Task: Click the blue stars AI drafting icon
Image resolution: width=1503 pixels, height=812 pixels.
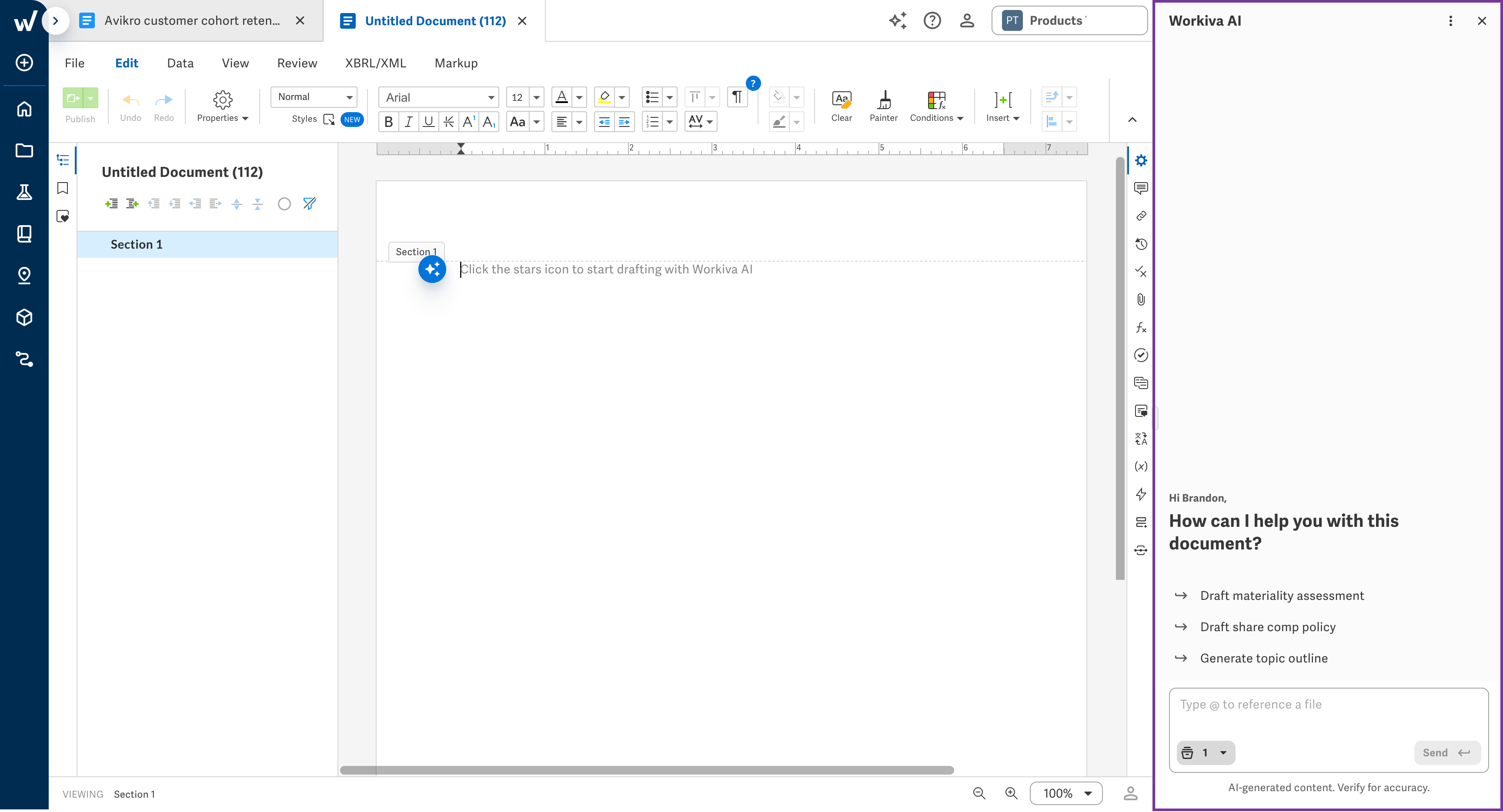Action: click(x=432, y=269)
